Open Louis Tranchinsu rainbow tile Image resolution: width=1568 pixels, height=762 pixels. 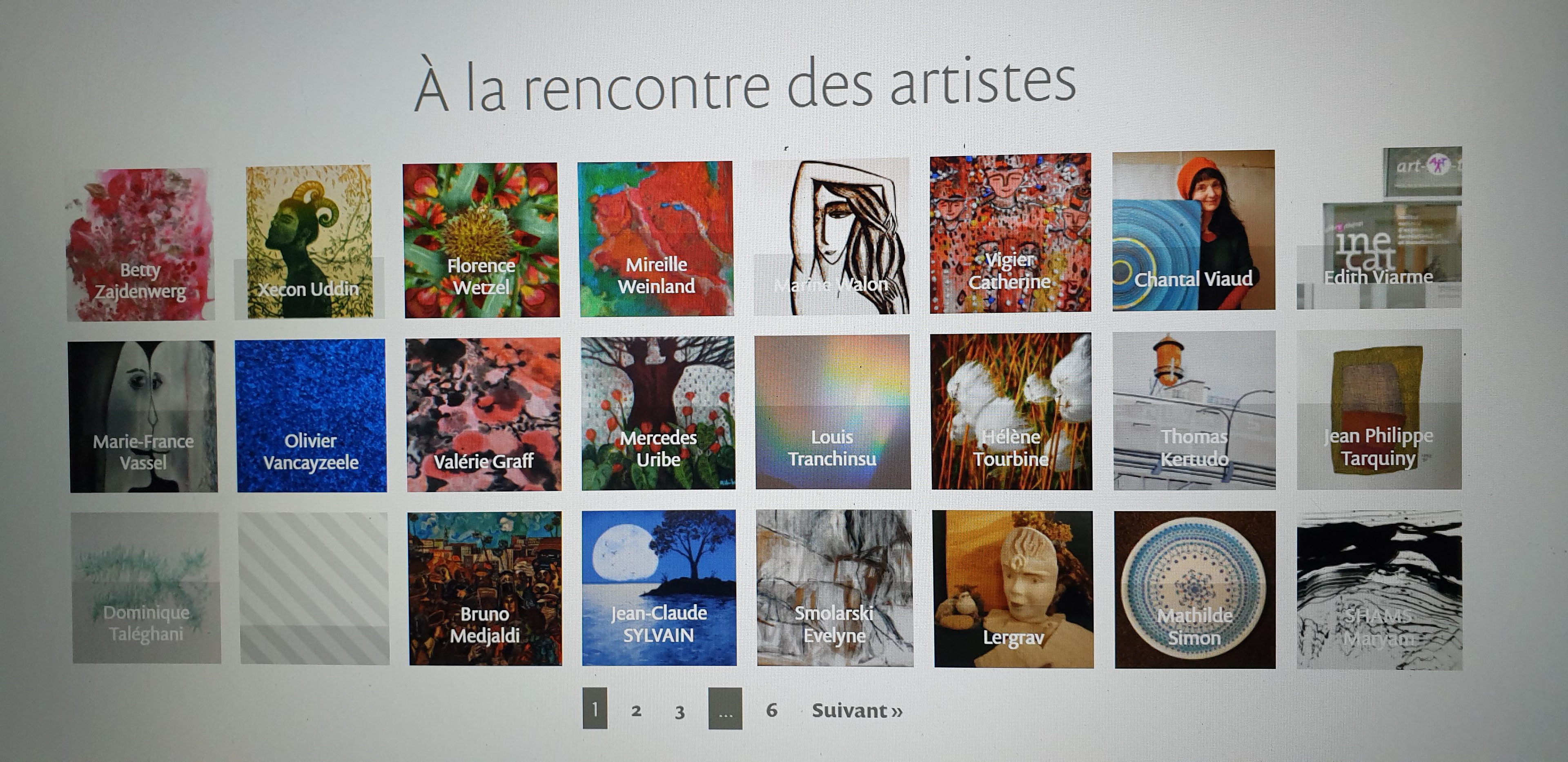[x=833, y=412]
